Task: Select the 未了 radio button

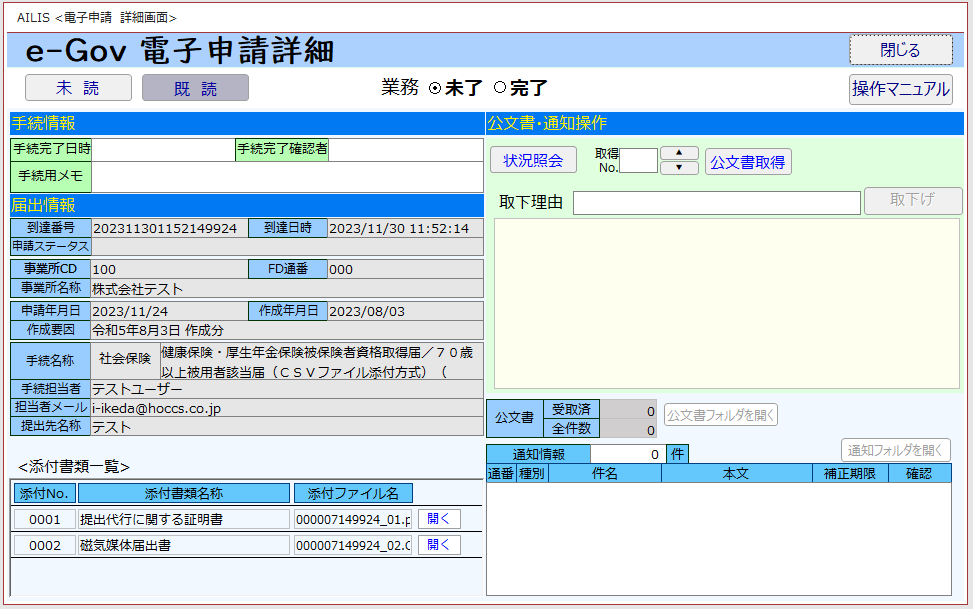Action: coord(435,88)
